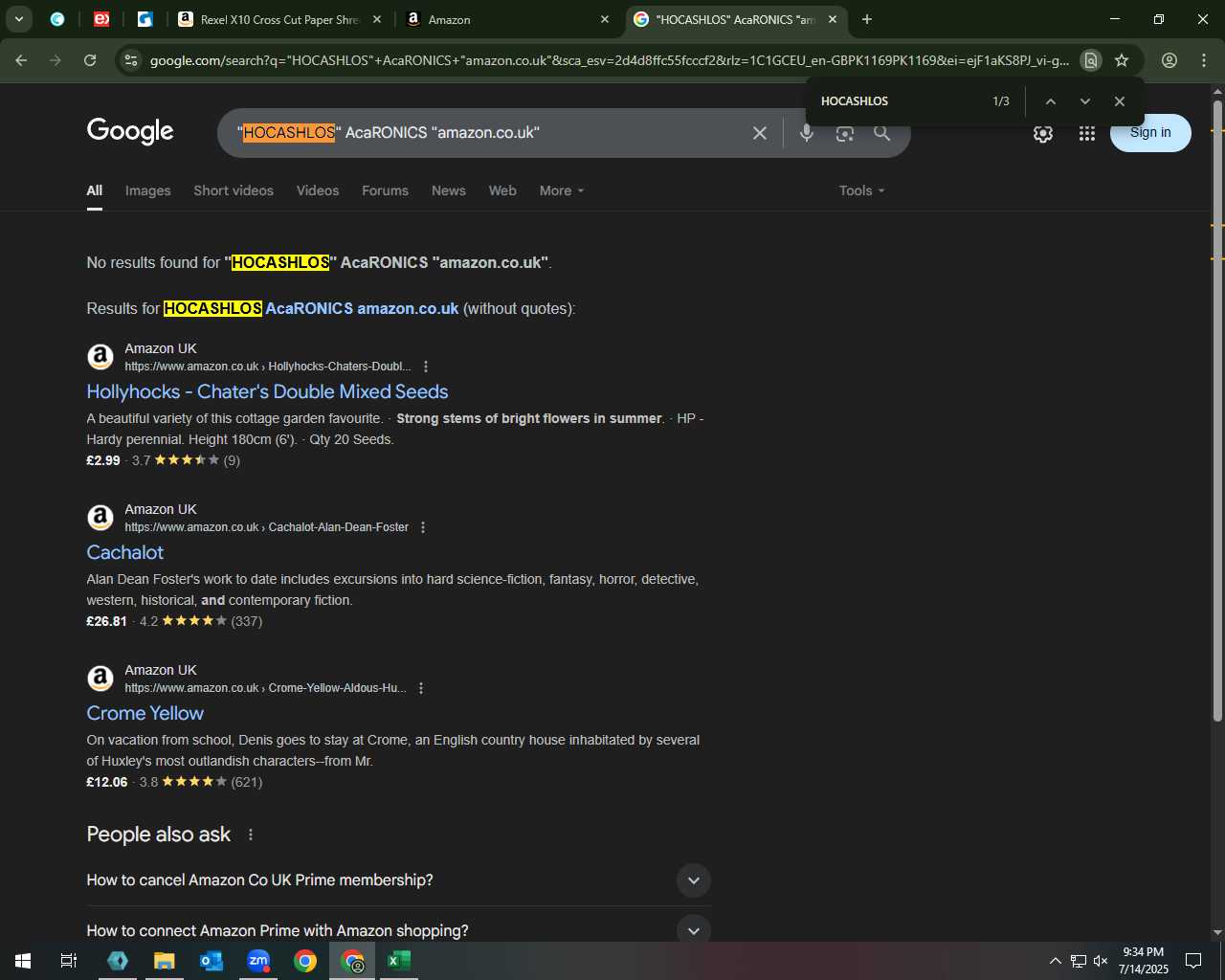Screen dimensions: 1225x980
Task: Click the Google logo
Action: click(x=130, y=131)
